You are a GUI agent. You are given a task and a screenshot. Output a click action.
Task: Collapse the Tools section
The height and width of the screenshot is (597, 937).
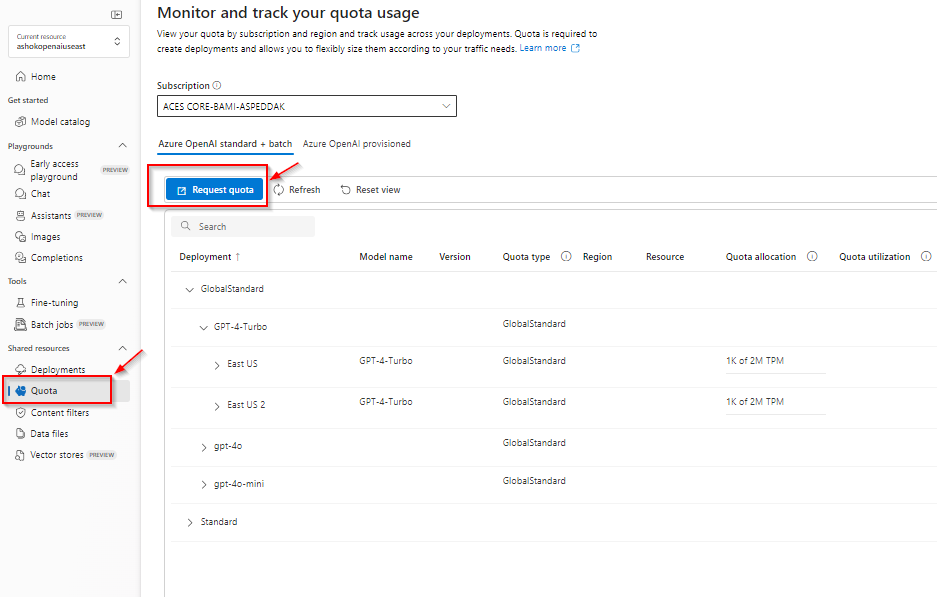pos(123,281)
